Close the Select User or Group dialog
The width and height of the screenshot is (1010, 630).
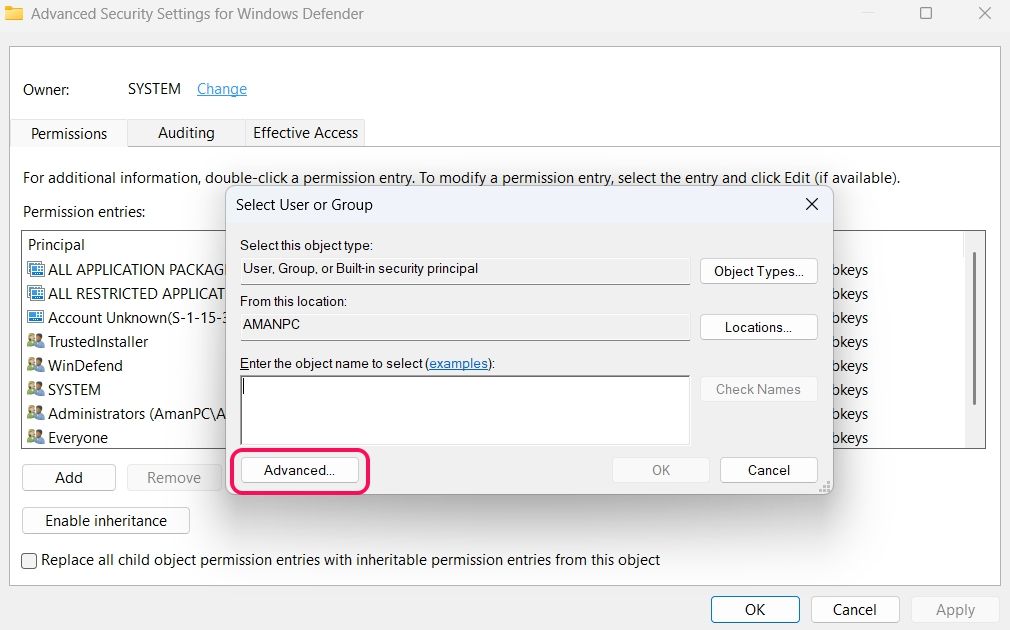click(812, 204)
